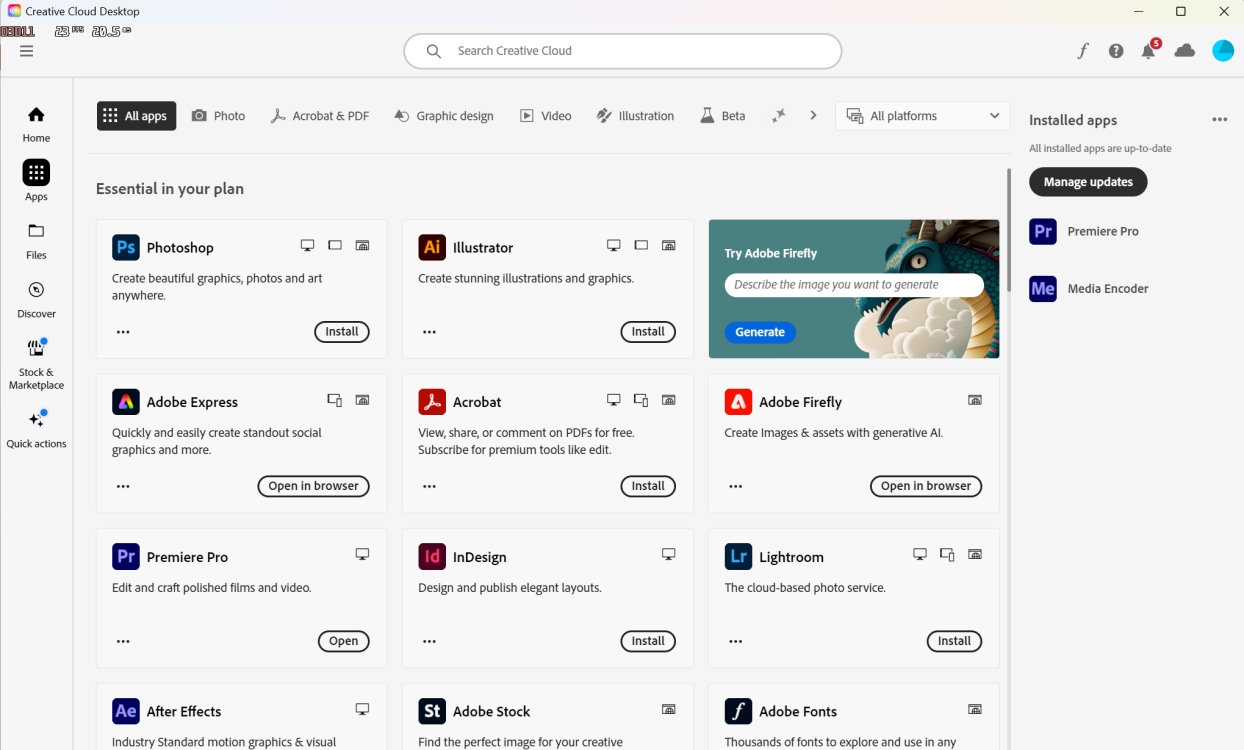The image size is (1244, 750).
Task: Click the Firefly Generate button
Action: point(760,332)
